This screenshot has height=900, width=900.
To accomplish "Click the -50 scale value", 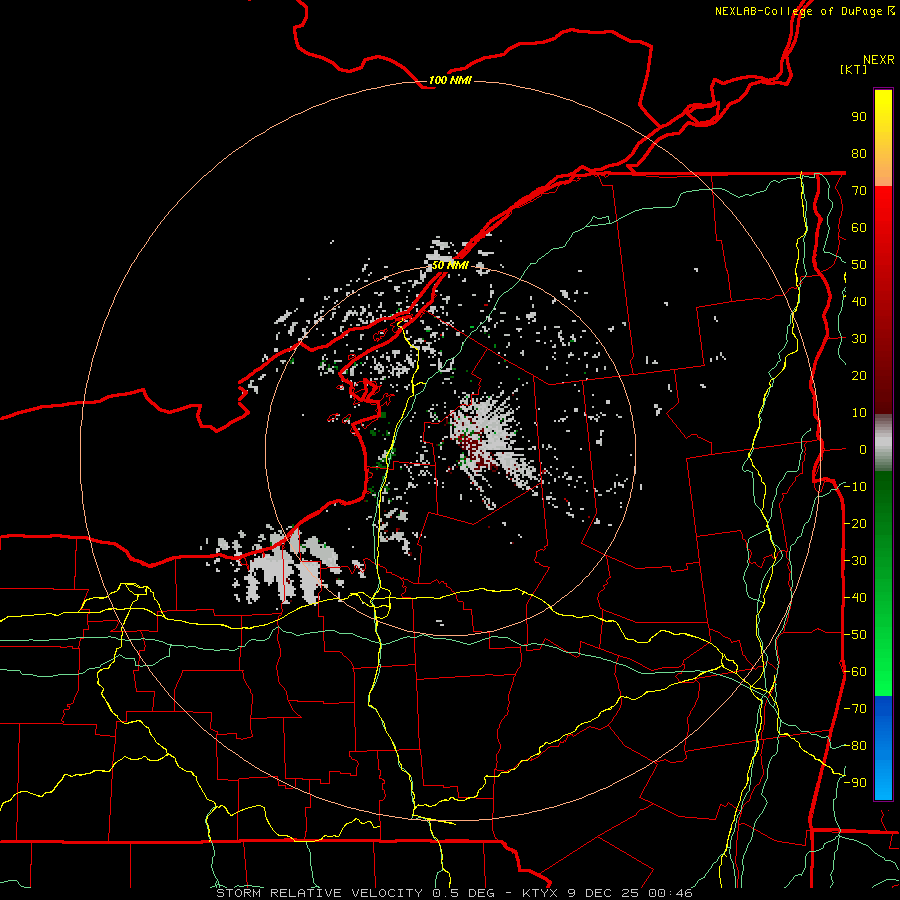I will [x=855, y=635].
